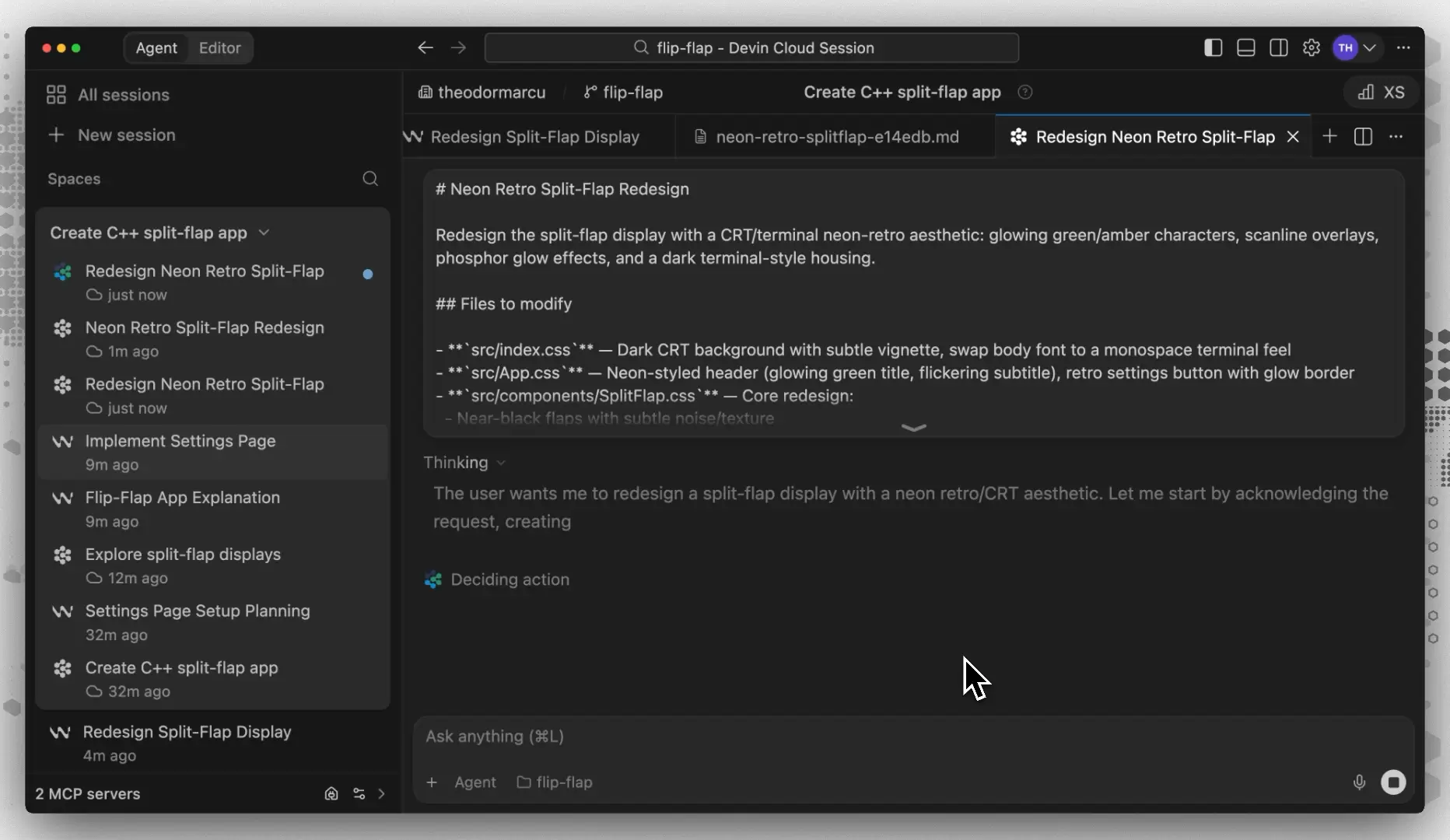Click theodormarcu repository breadcrumb
The width and height of the screenshot is (1450, 840).
tap(482, 92)
